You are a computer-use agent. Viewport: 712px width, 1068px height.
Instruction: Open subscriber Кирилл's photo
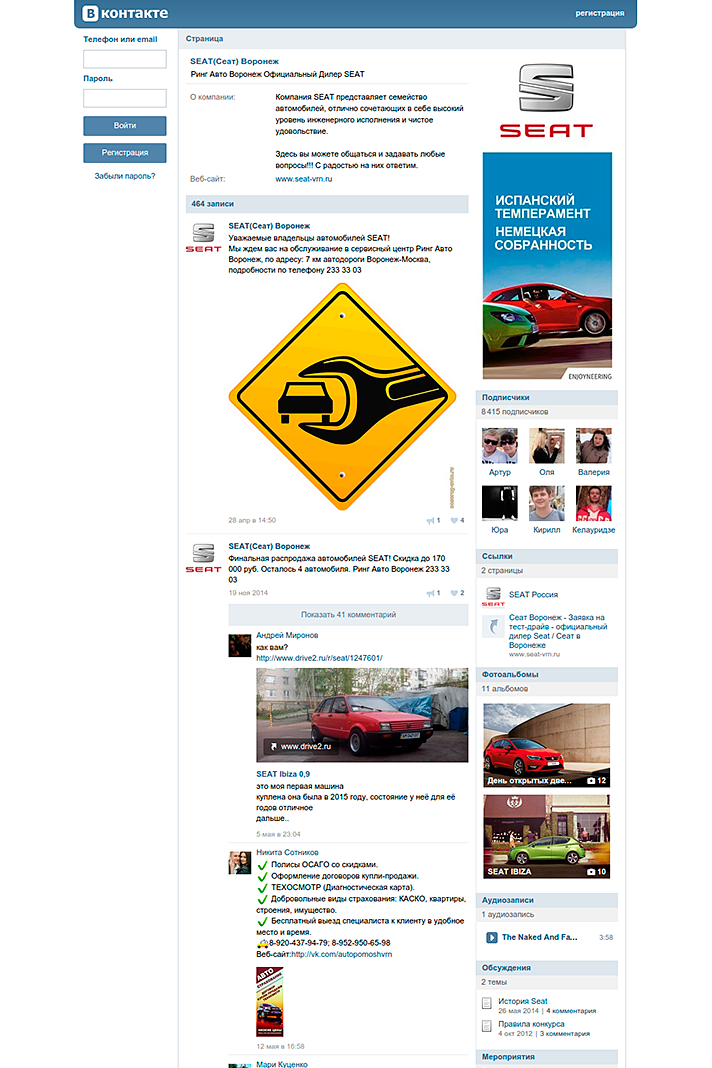pyautogui.click(x=546, y=503)
